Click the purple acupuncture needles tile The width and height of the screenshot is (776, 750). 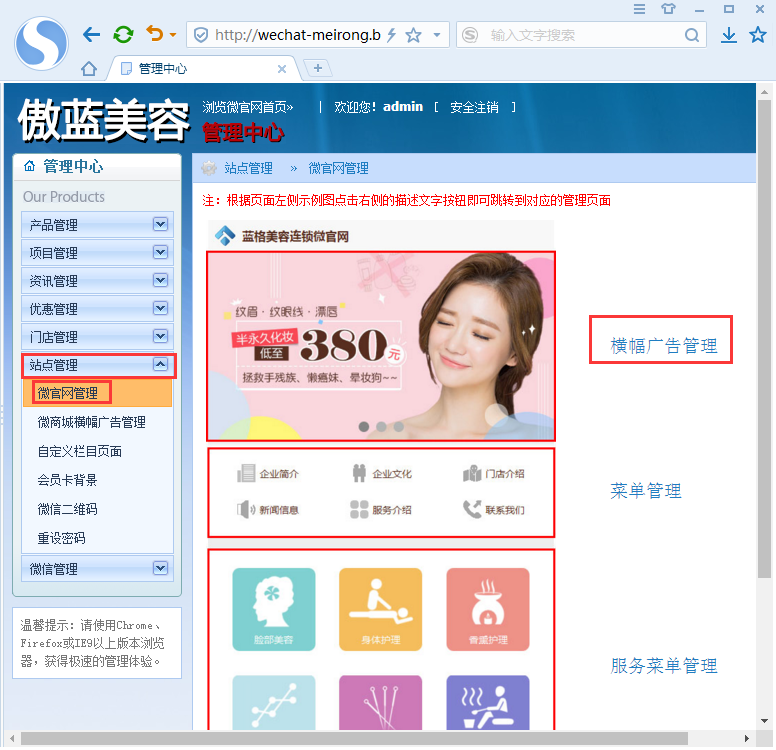381,702
